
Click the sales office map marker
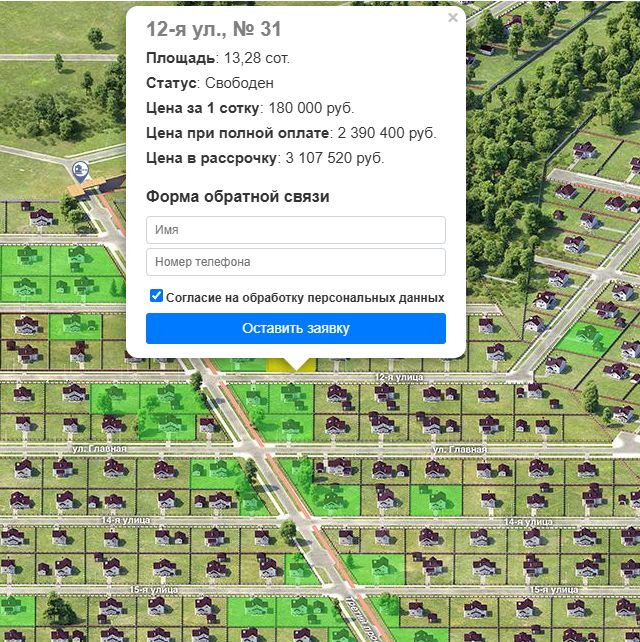[x=80, y=171]
